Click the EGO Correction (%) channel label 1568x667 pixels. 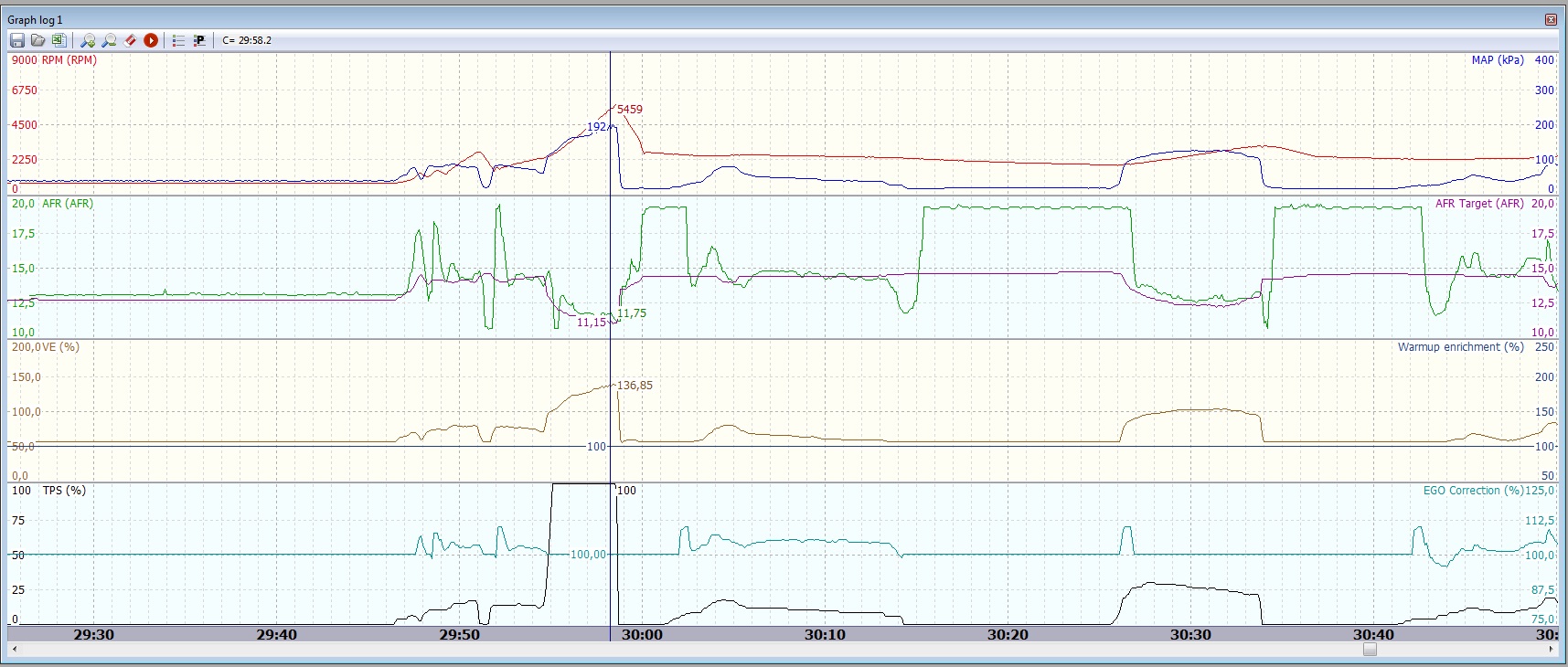coord(1472,491)
